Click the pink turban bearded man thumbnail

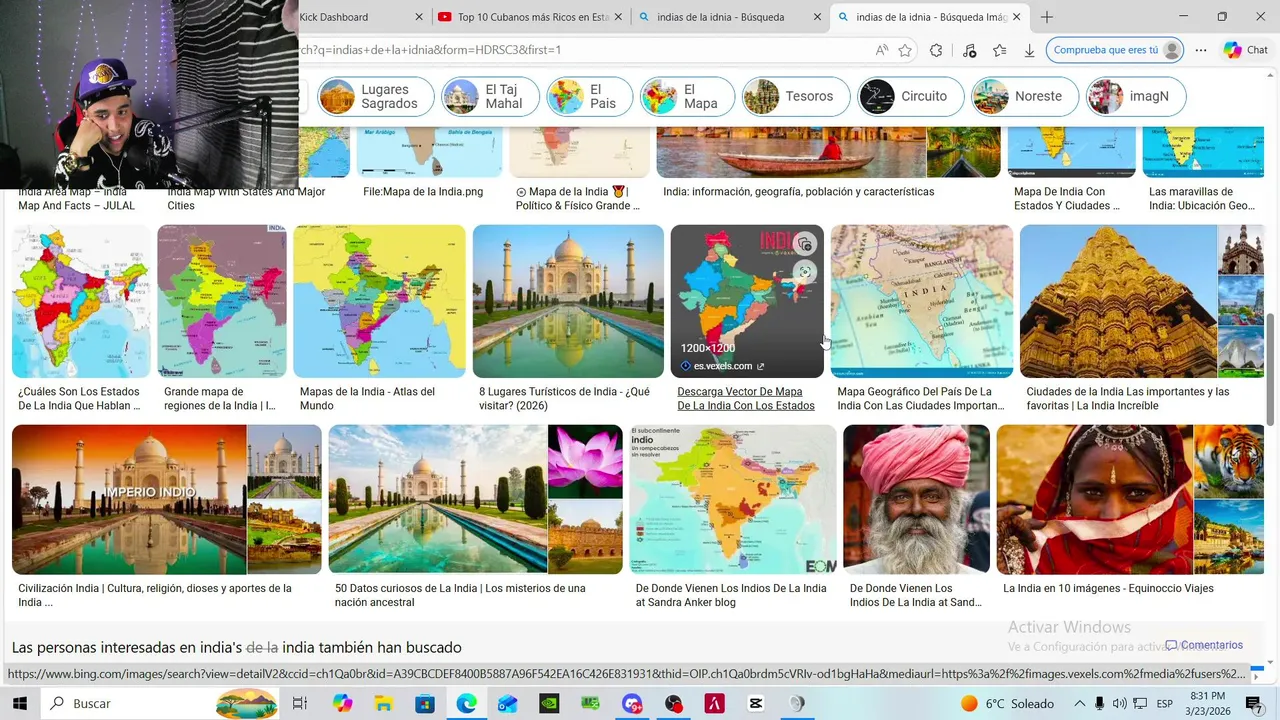click(x=916, y=499)
